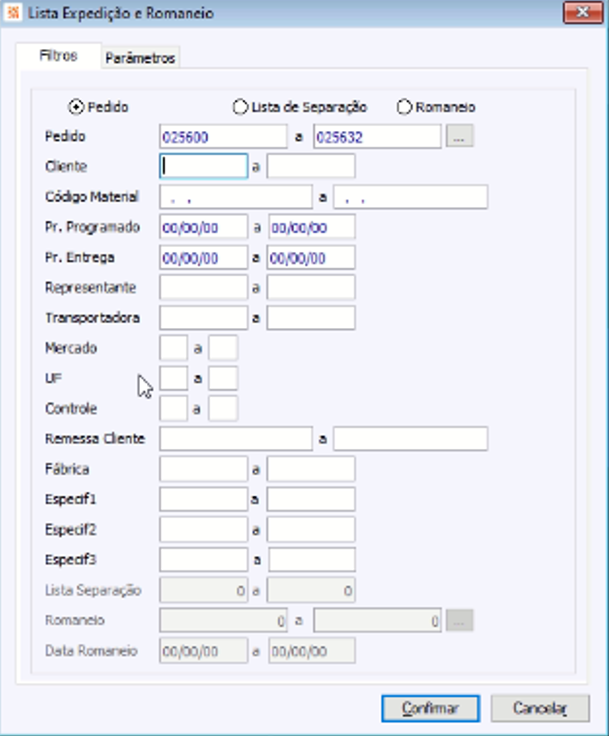Click the first Código Material field
Viewport: 609px width, 736px height.
tap(235, 197)
